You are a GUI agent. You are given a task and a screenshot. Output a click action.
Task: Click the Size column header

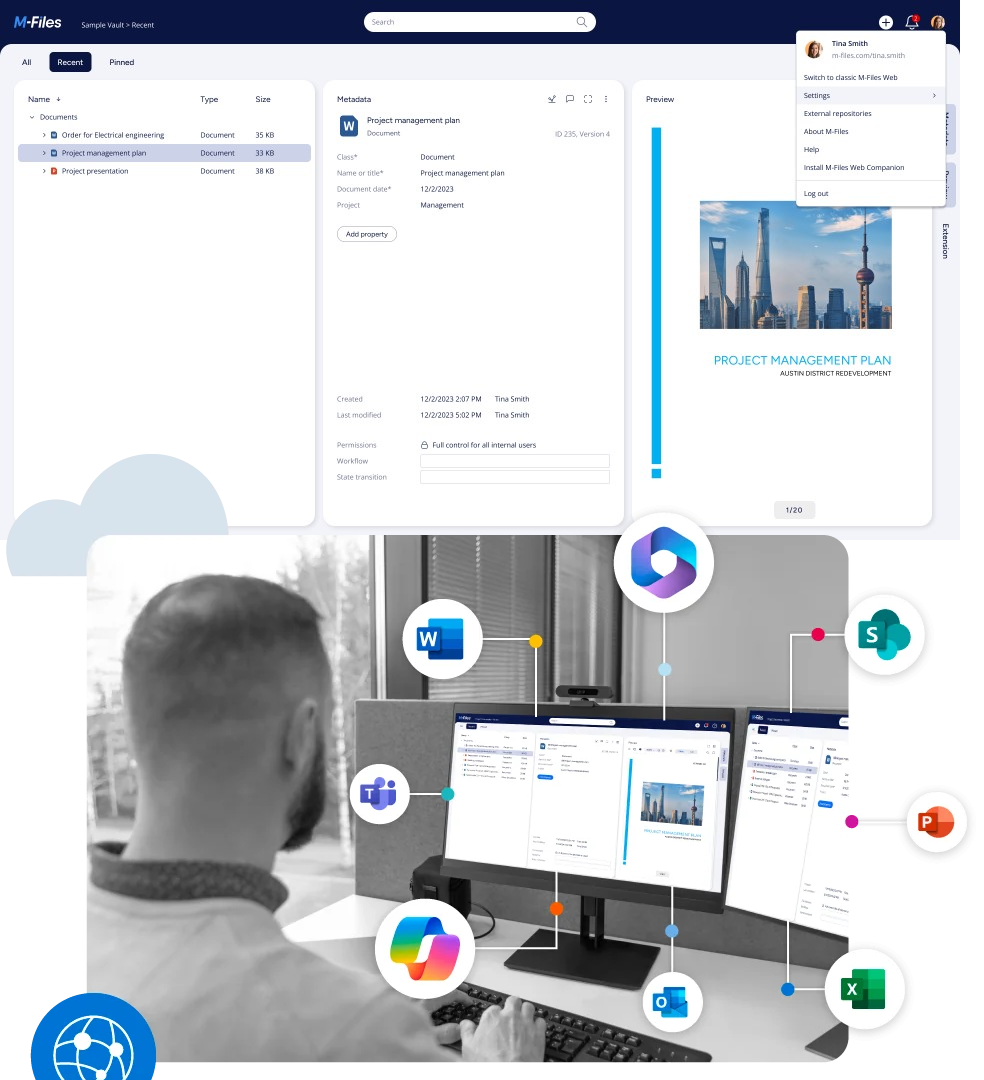(263, 99)
